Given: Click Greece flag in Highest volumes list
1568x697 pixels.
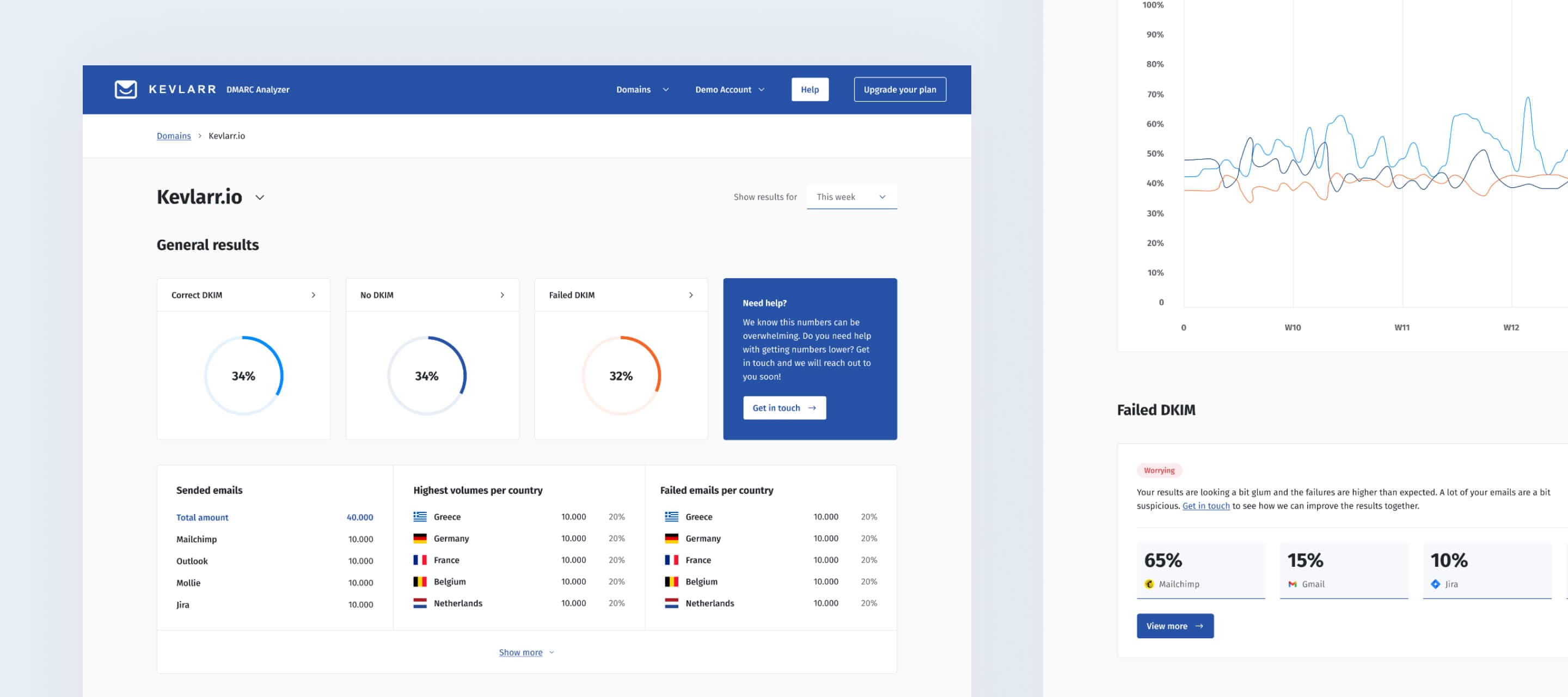Looking at the screenshot, I should pyautogui.click(x=420, y=517).
